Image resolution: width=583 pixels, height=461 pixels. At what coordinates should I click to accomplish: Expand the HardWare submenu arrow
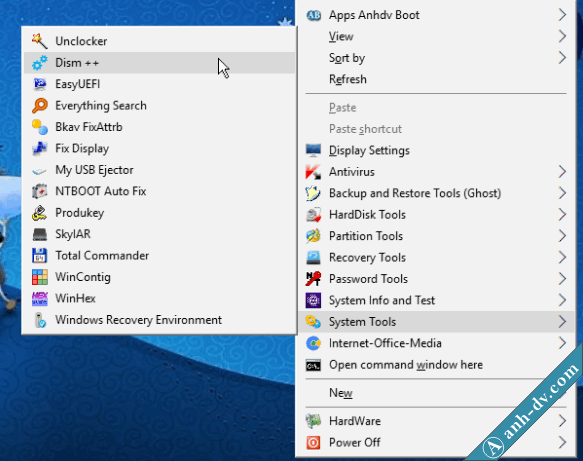(x=562, y=421)
